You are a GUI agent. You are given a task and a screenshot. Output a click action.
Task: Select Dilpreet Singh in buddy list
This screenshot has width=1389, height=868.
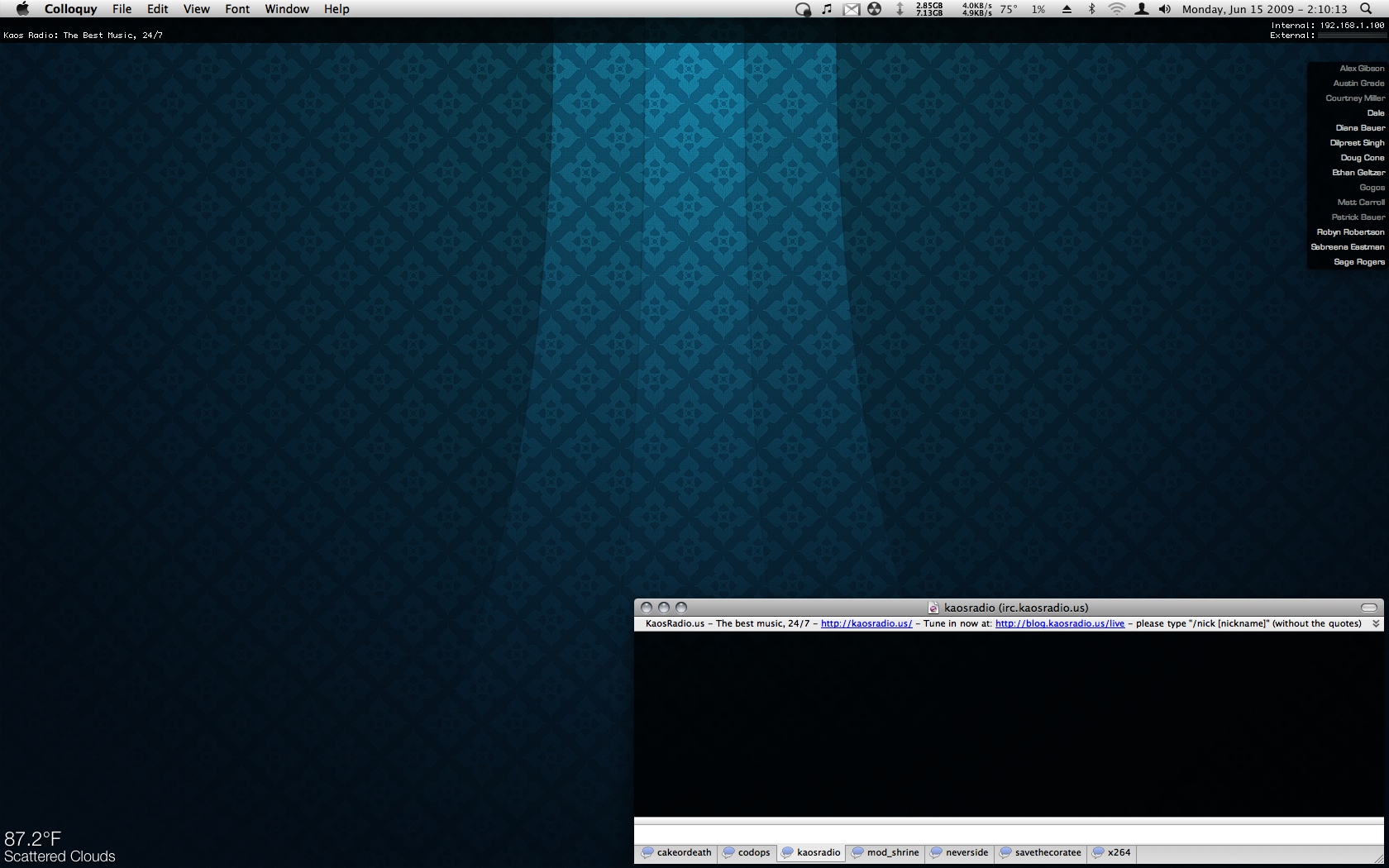click(1357, 143)
